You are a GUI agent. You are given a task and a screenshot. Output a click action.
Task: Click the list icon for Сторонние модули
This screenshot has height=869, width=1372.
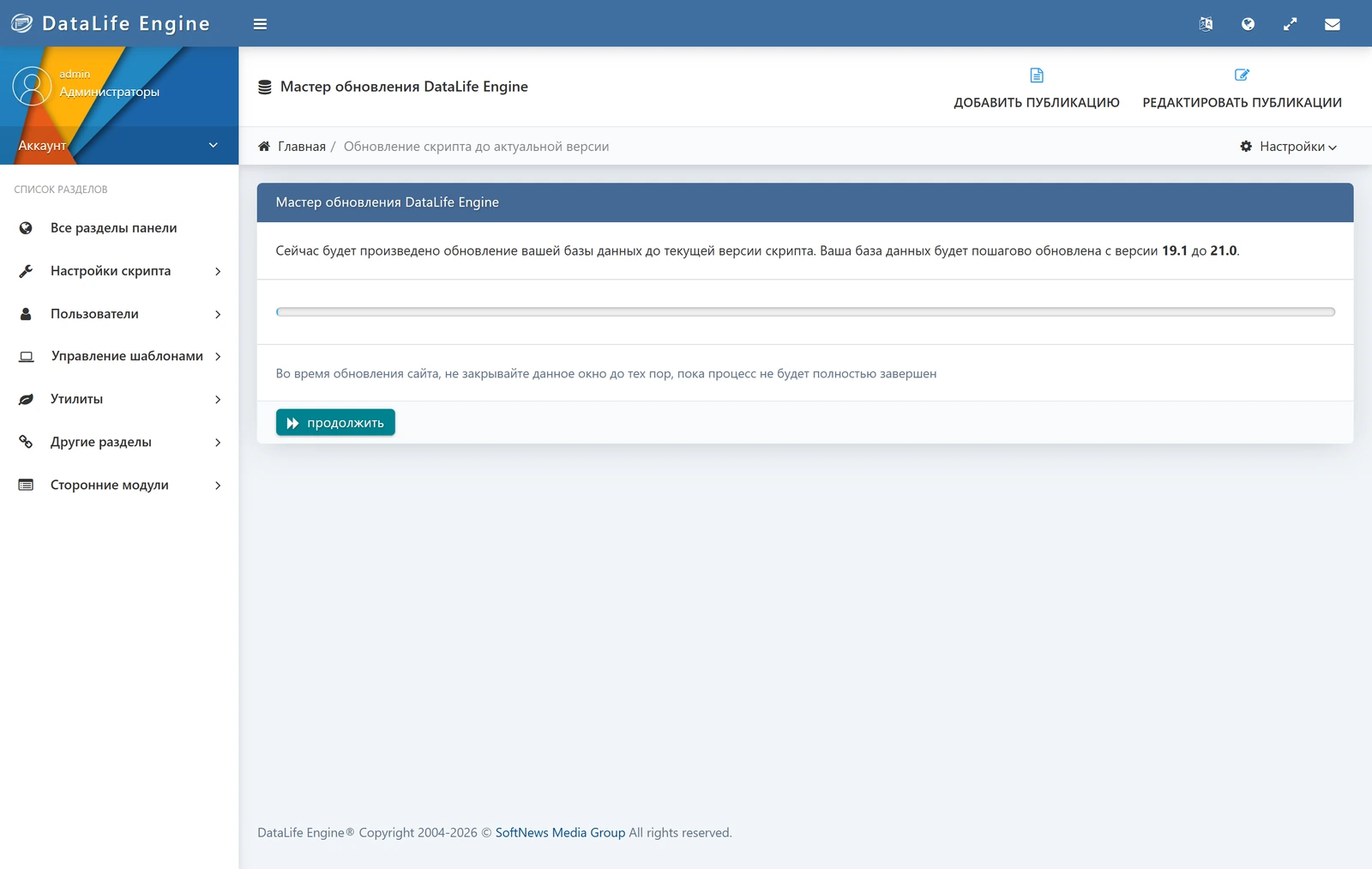click(26, 485)
